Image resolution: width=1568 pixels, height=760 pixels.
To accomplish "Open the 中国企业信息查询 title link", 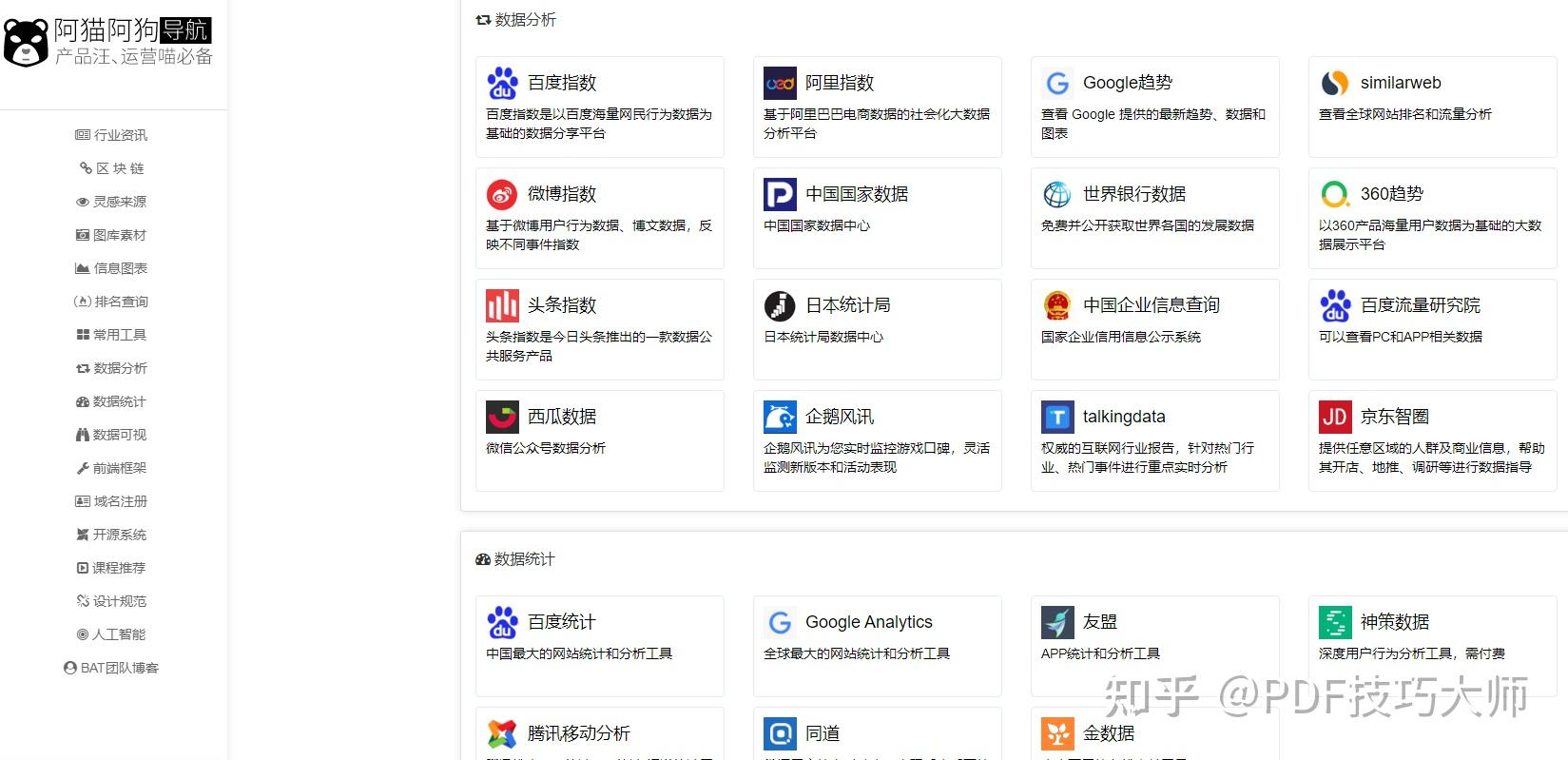I will (1152, 305).
